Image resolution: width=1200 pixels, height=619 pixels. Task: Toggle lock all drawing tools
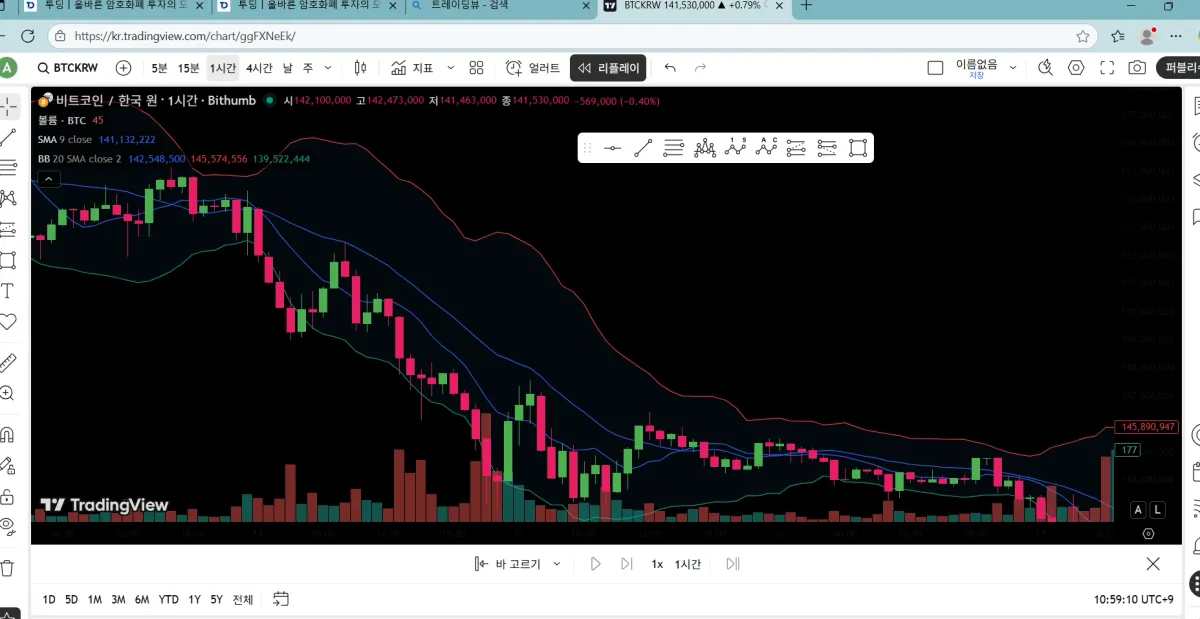point(8,496)
